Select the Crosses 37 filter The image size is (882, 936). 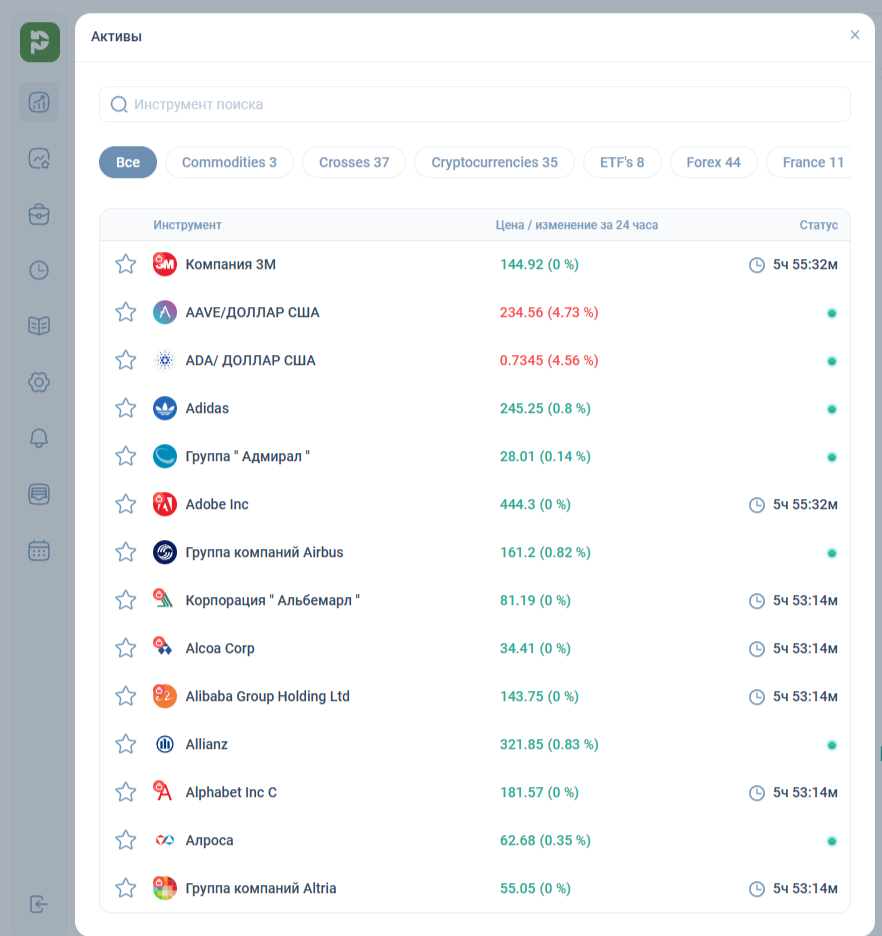click(x=354, y=162)
